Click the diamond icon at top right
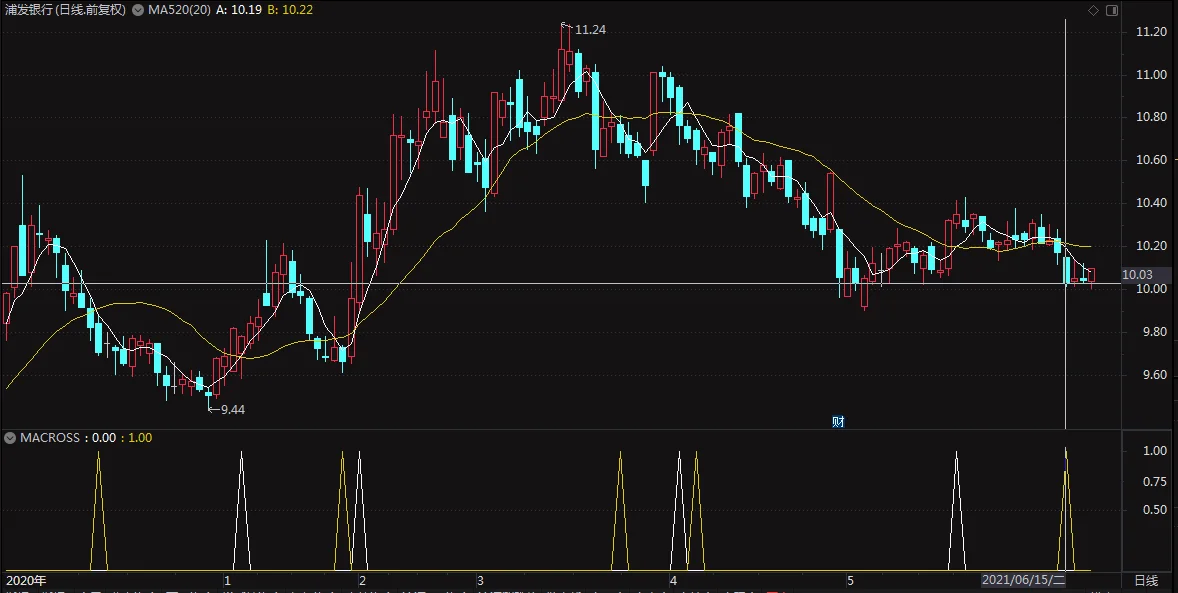This screenshot has width=1178, height=593. 1093,11
